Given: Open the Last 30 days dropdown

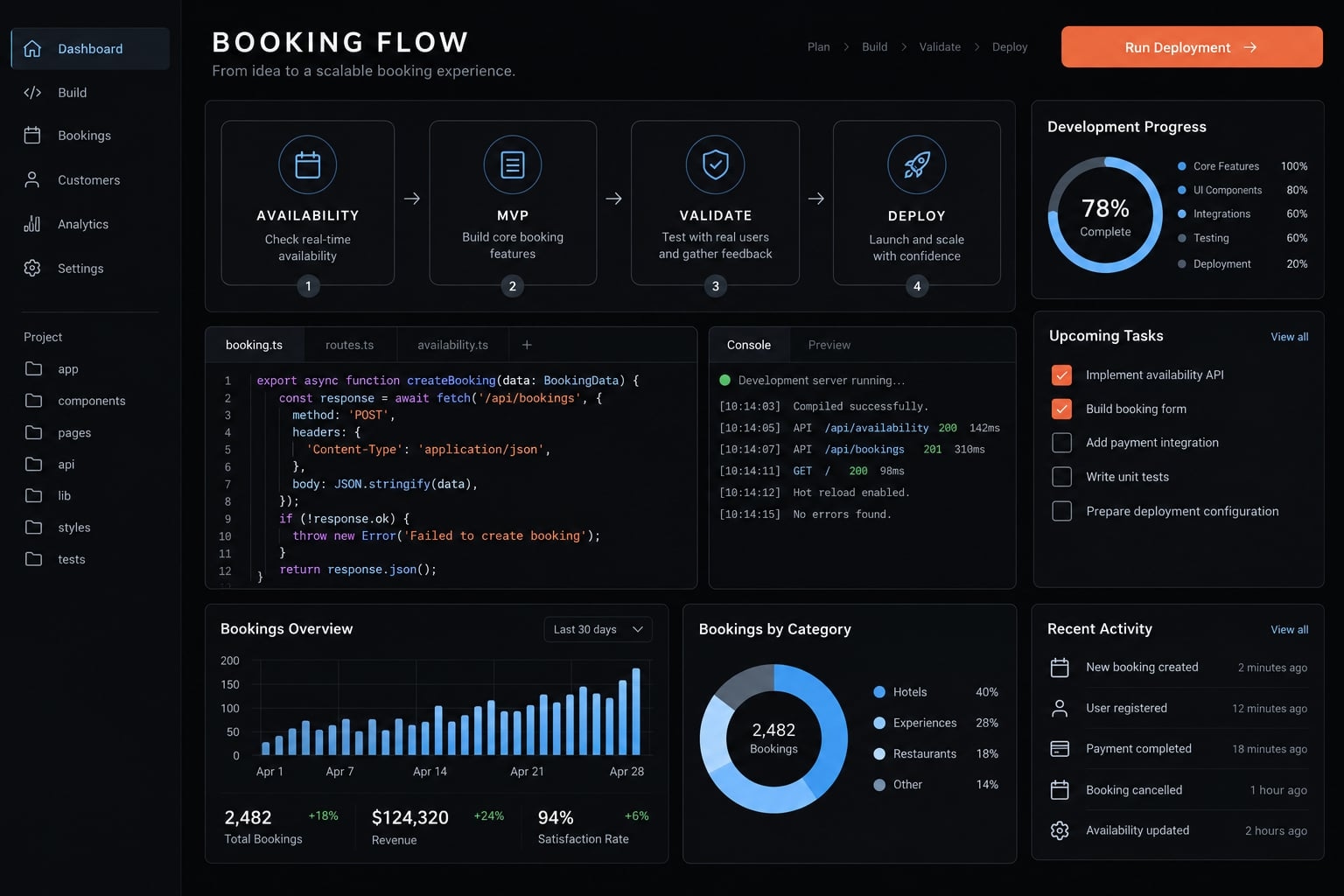Looking at the screenshot, I should tap(598, 629).
